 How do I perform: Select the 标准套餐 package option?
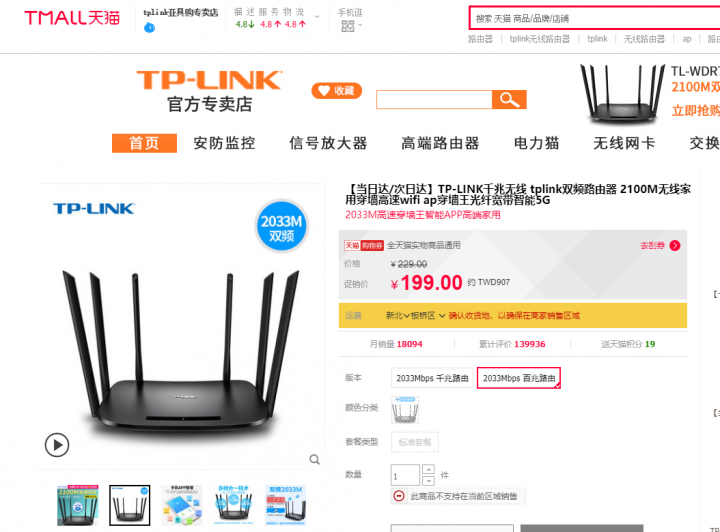click(415, 442)
